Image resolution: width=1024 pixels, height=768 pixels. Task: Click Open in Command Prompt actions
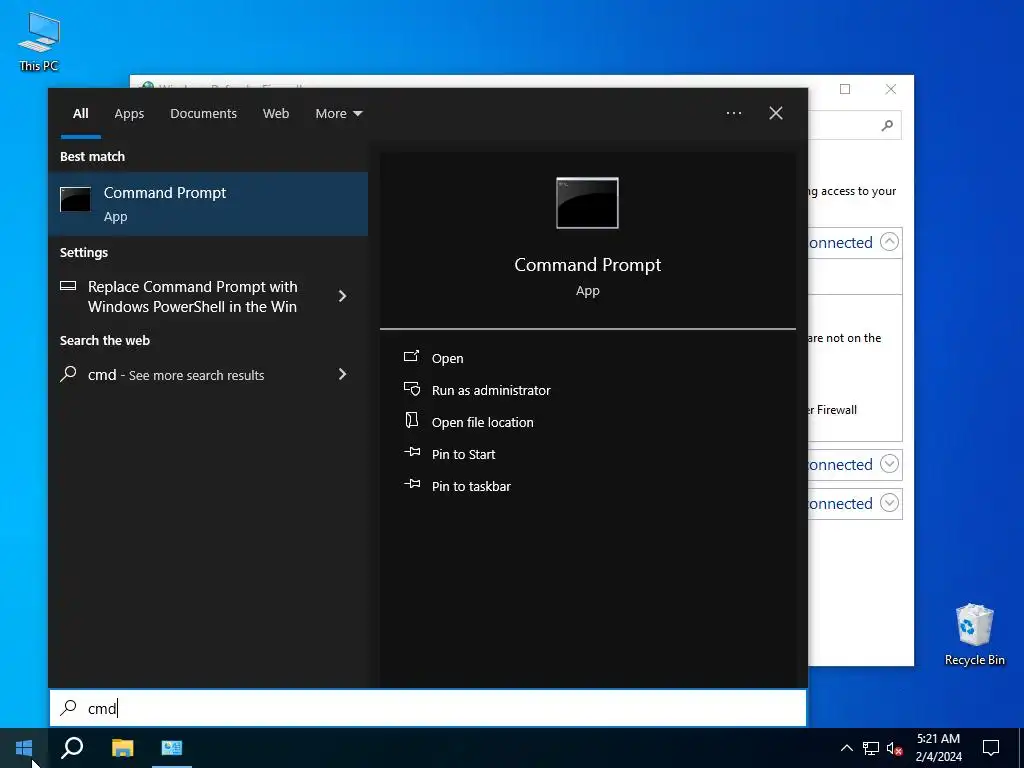point(447,359)
